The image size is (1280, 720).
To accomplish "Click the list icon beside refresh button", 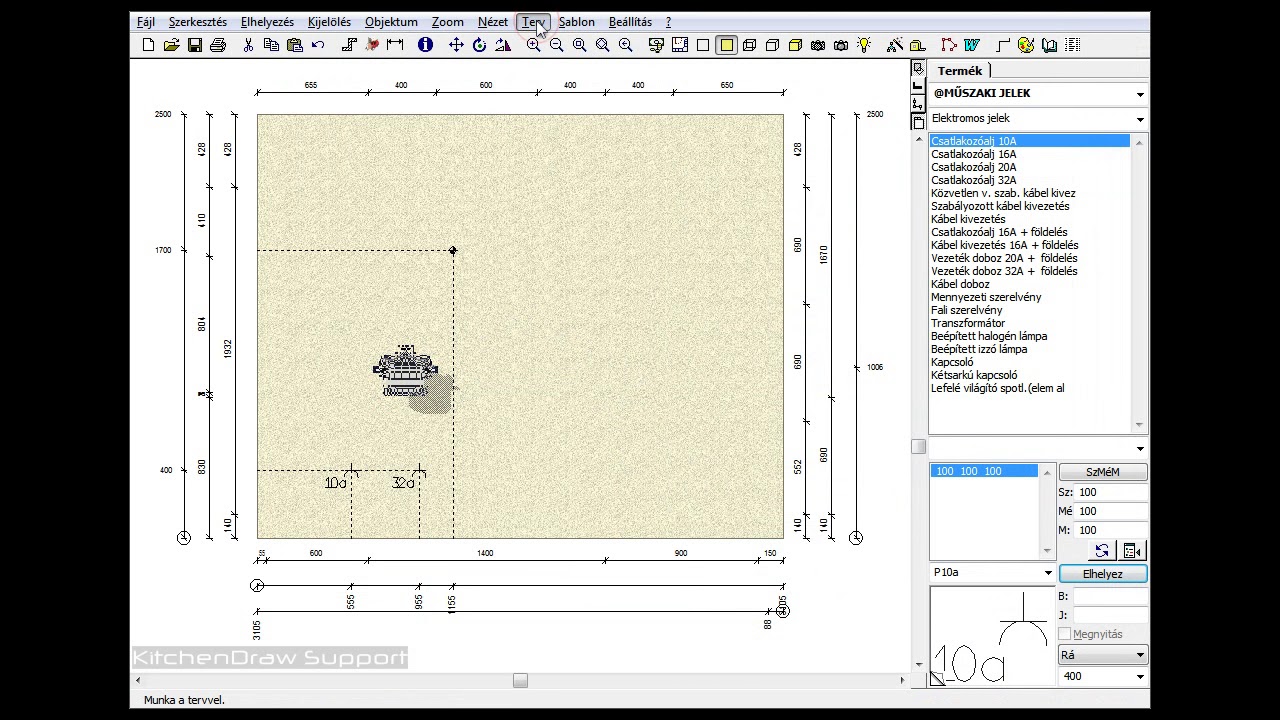I will point(1132,551).
